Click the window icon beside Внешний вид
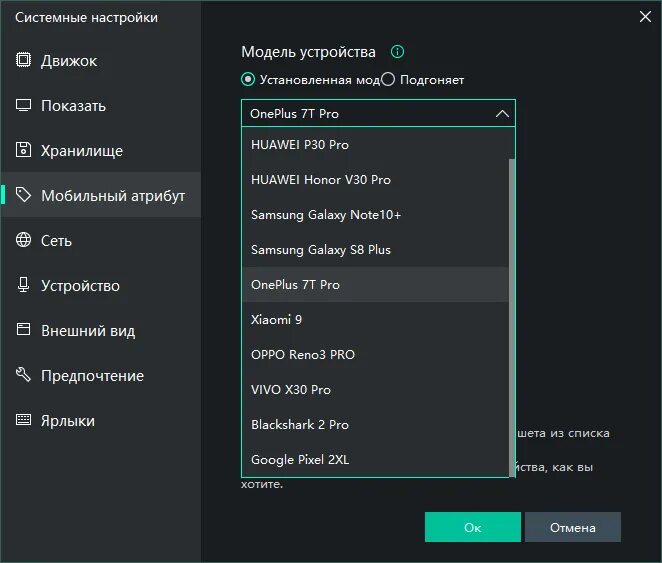The image size is (662, 563). [24, 330]
